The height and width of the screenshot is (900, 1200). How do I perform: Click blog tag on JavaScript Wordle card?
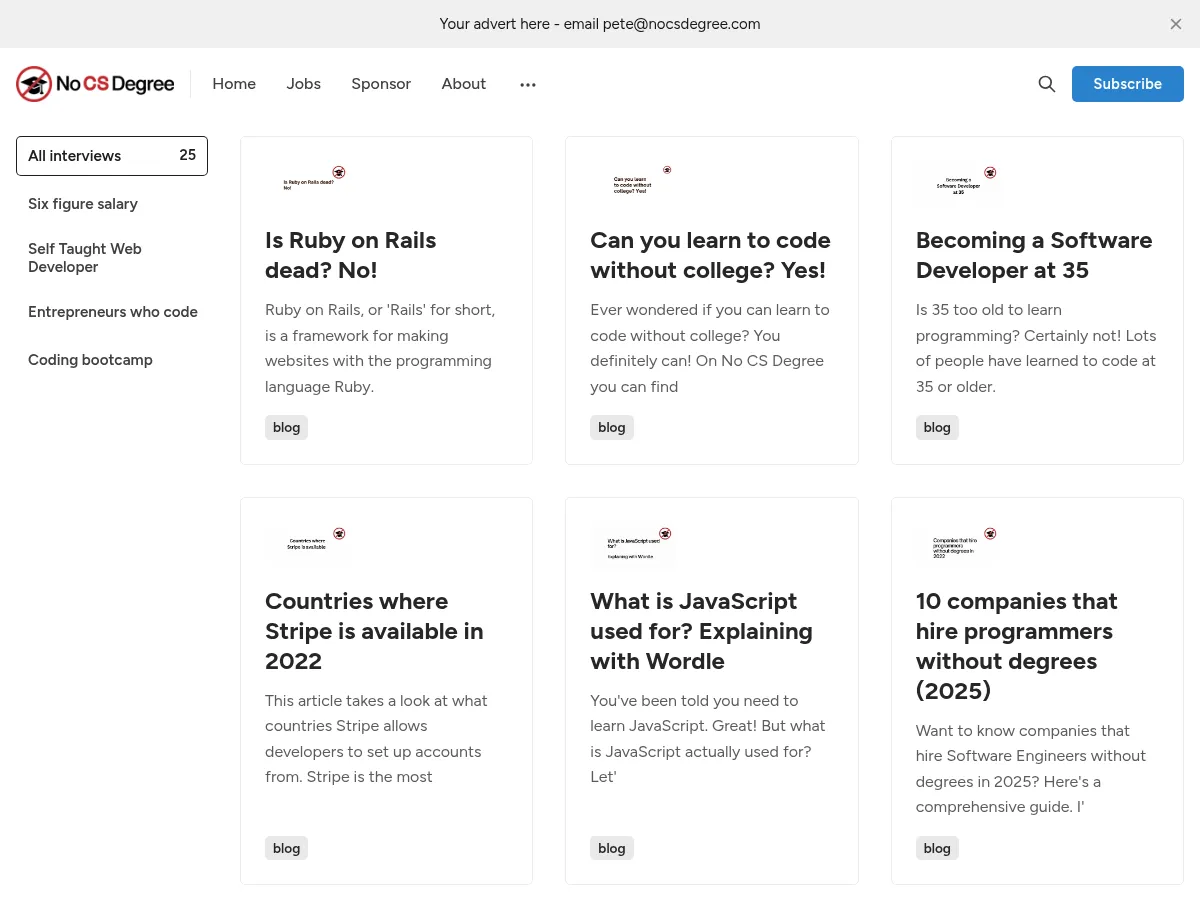pyautogui.click(x=611, y=848)
